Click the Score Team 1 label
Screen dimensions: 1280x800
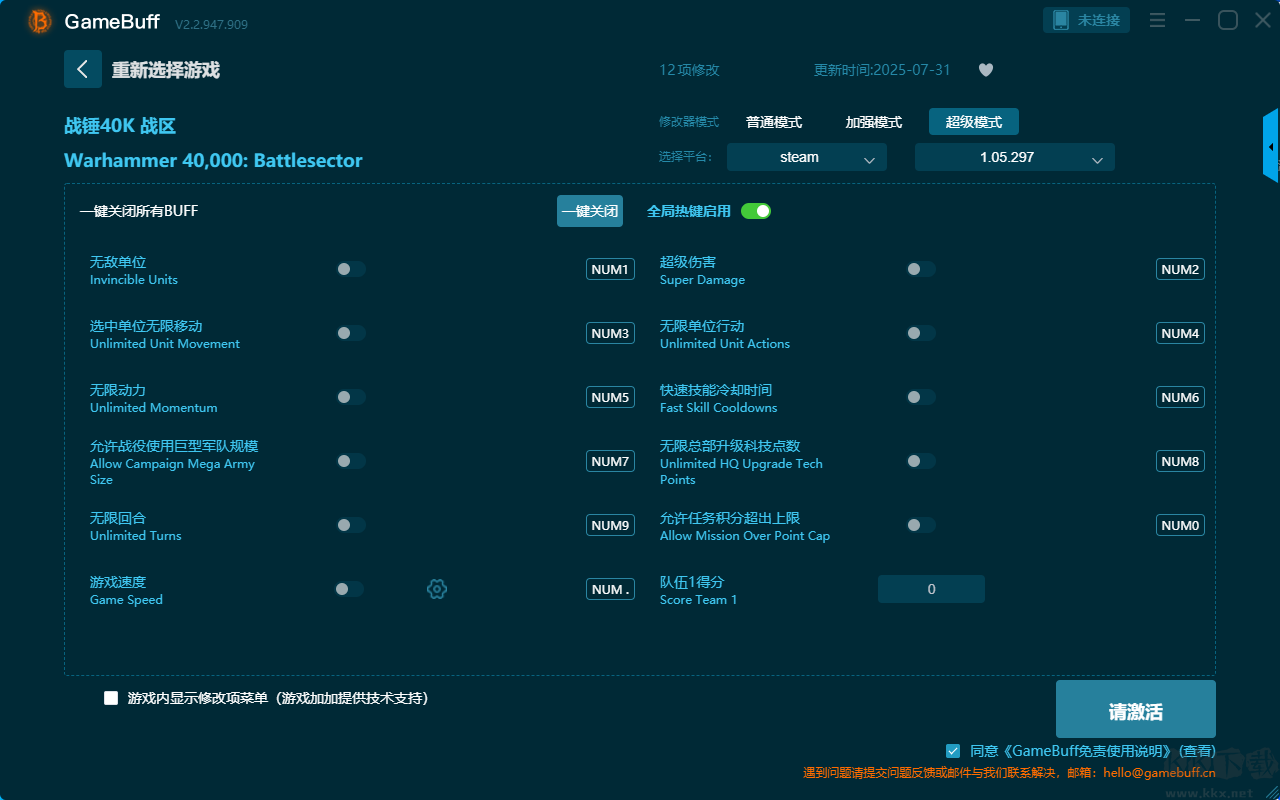pyautogui.click(x=698, y=600)
